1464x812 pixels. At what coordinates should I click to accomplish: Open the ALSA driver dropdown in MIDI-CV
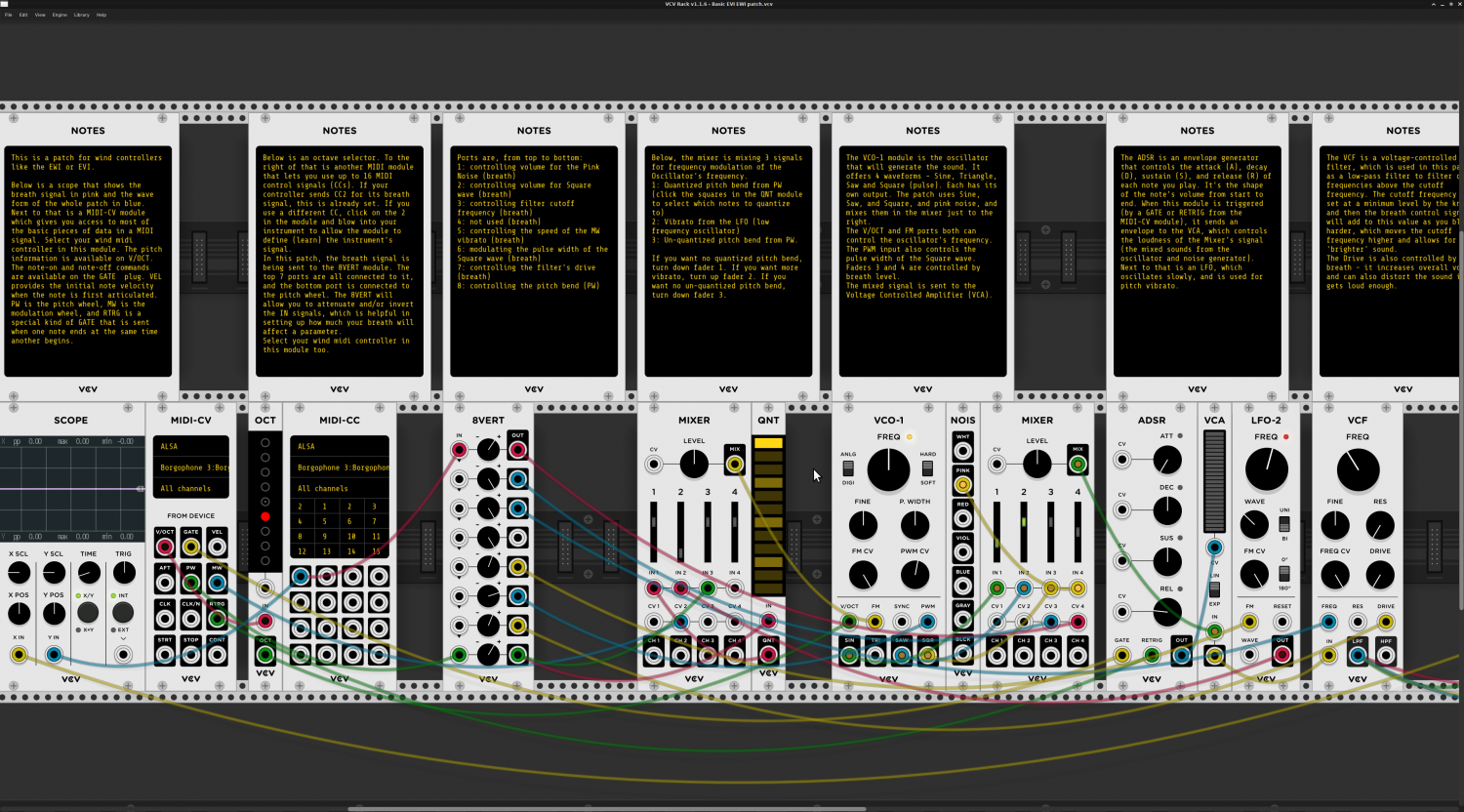coord(191,446)
